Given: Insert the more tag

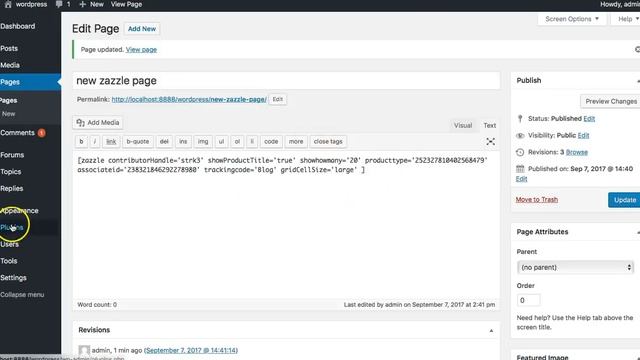Looking at the screenshot, I should pos(296,142).
